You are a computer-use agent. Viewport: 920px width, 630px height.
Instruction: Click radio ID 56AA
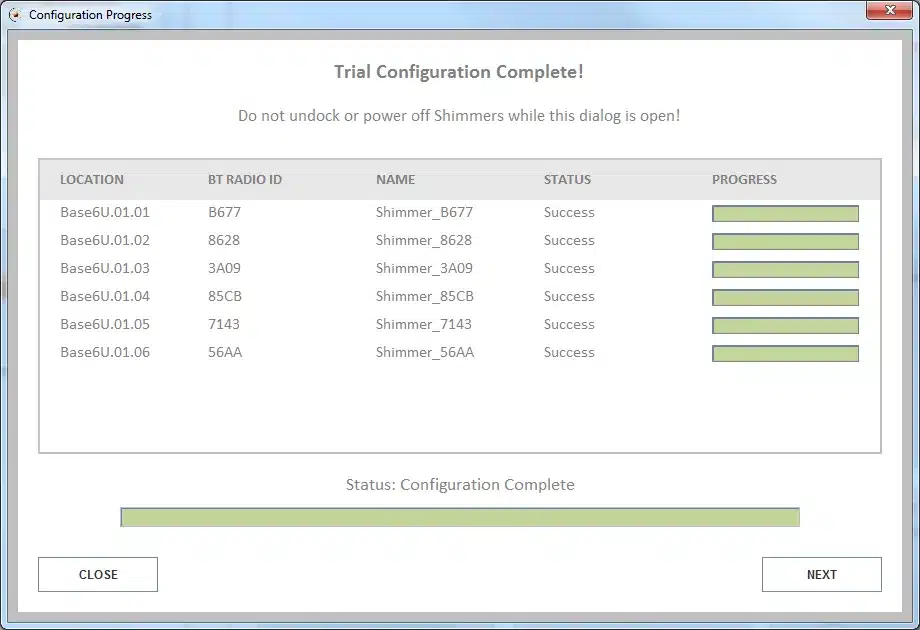click(x=225, y=352)
